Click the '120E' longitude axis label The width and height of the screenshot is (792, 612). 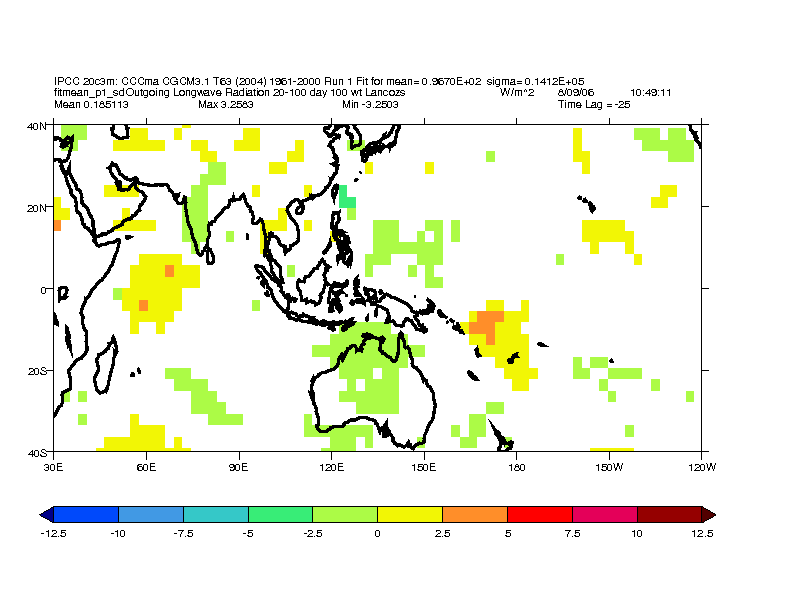pos(332,466)
